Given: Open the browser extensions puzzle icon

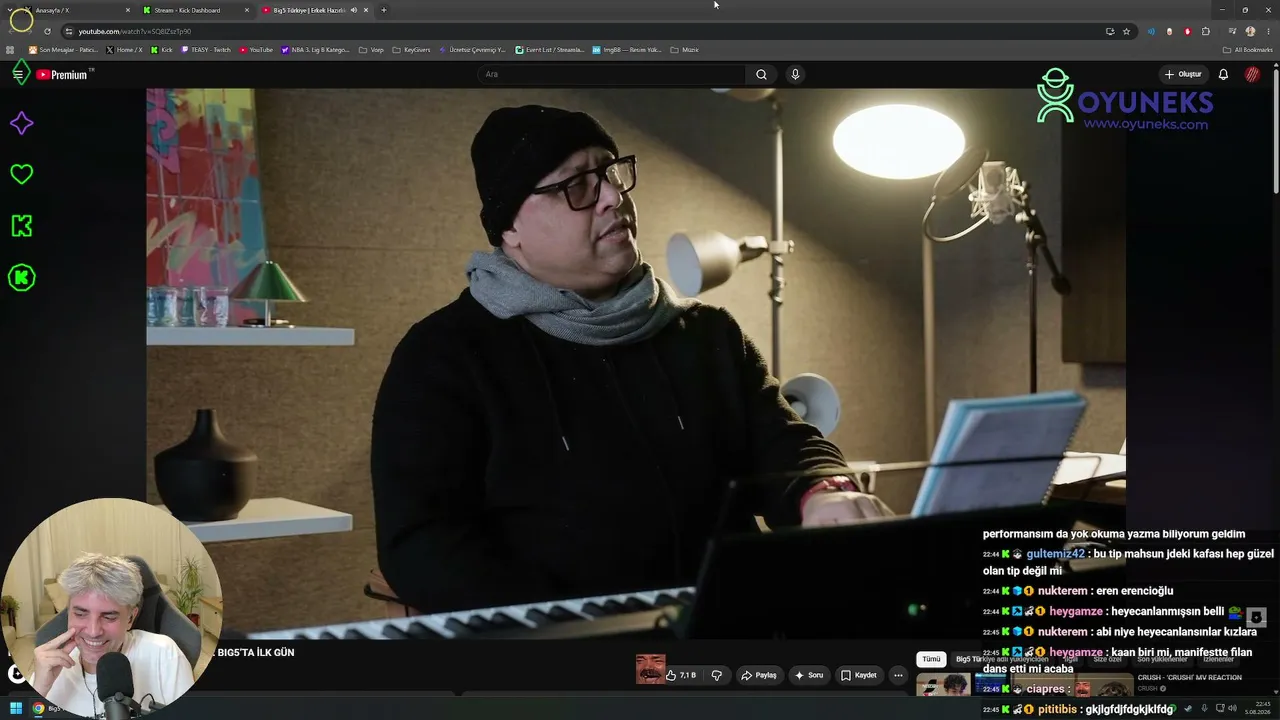Looking at the screenshot, I should [x=1206, y=31].
